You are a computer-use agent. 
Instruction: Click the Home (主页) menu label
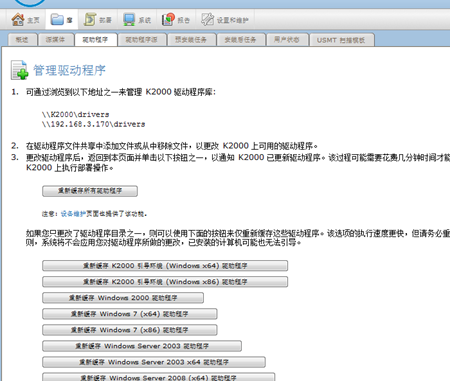click(x=33, y=20)
